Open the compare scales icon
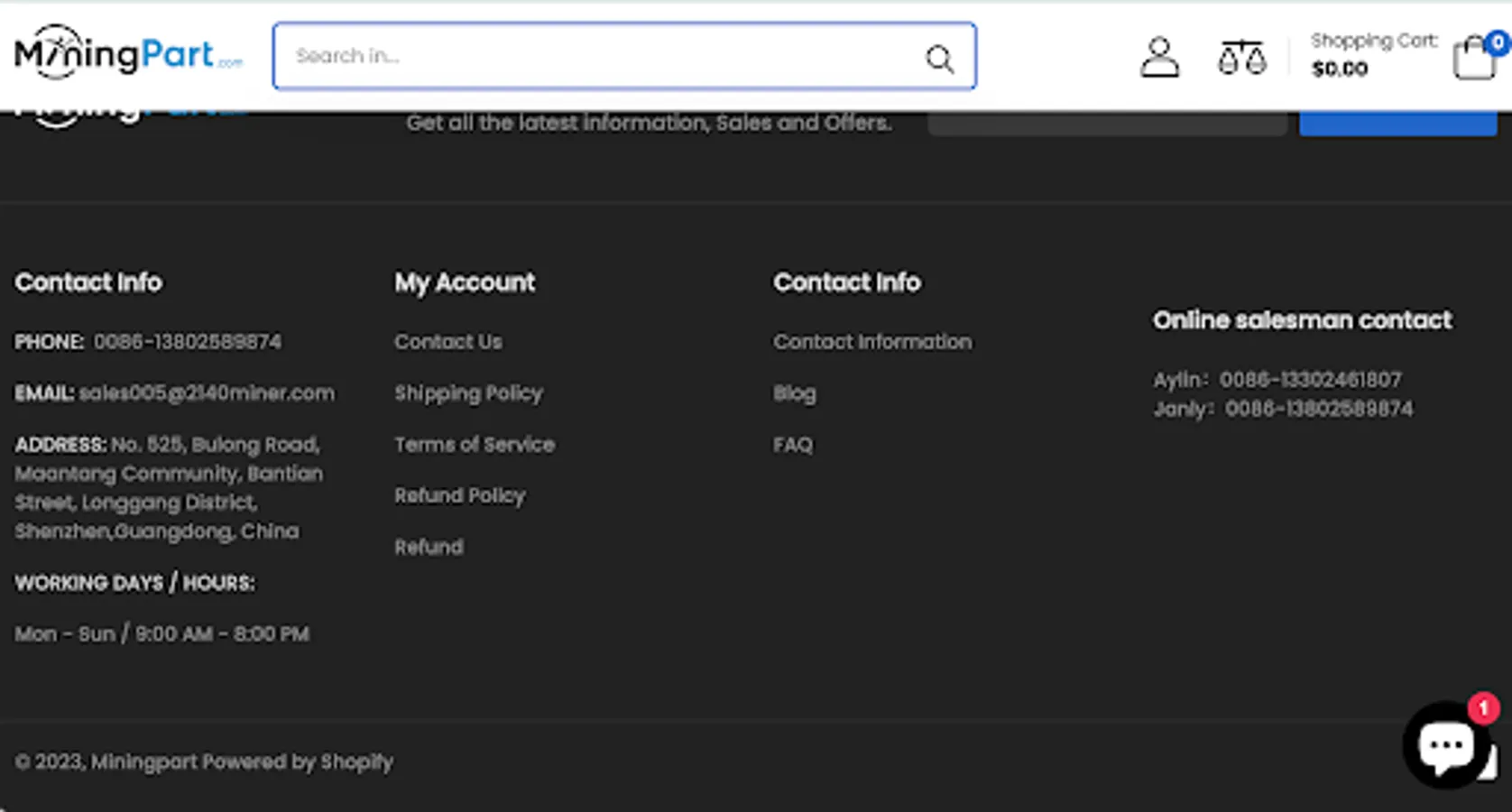The height and width of the screenshot is (812, 1512). 1241,58
